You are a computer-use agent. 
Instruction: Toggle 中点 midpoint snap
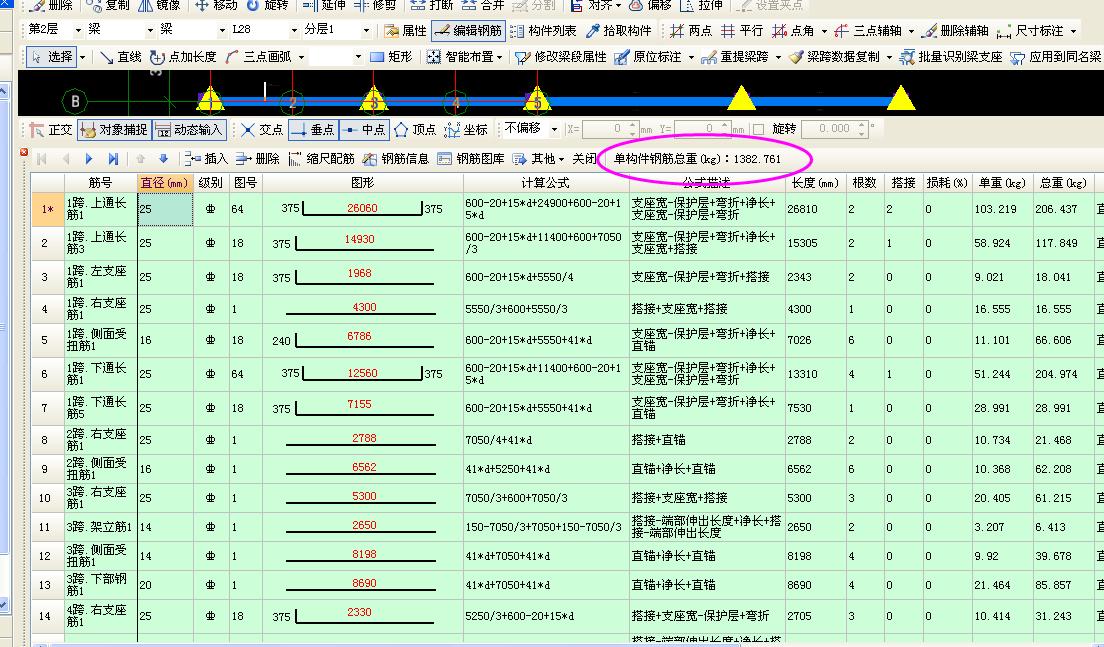click(364, 130)
